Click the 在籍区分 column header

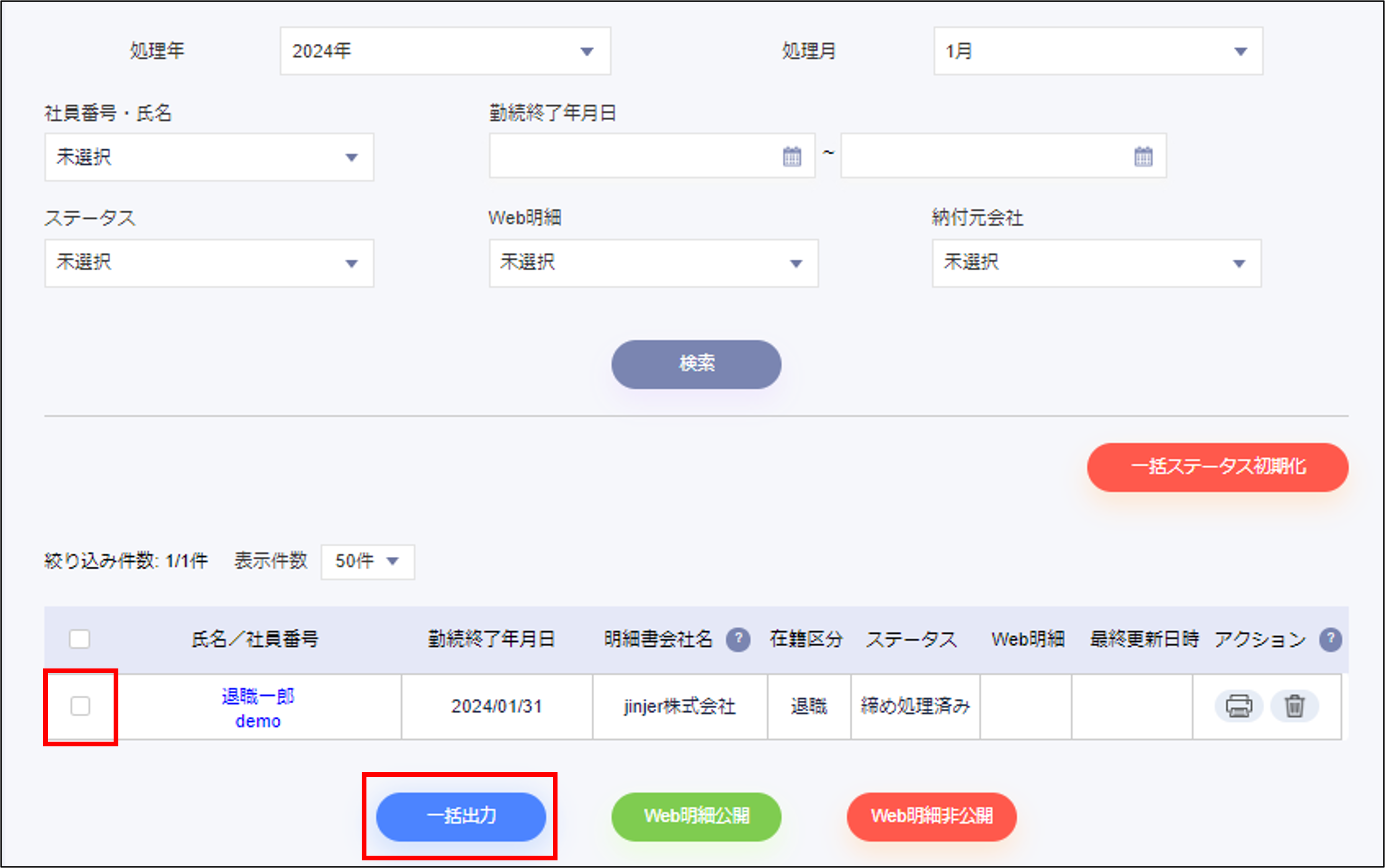[x=806, y=639]
